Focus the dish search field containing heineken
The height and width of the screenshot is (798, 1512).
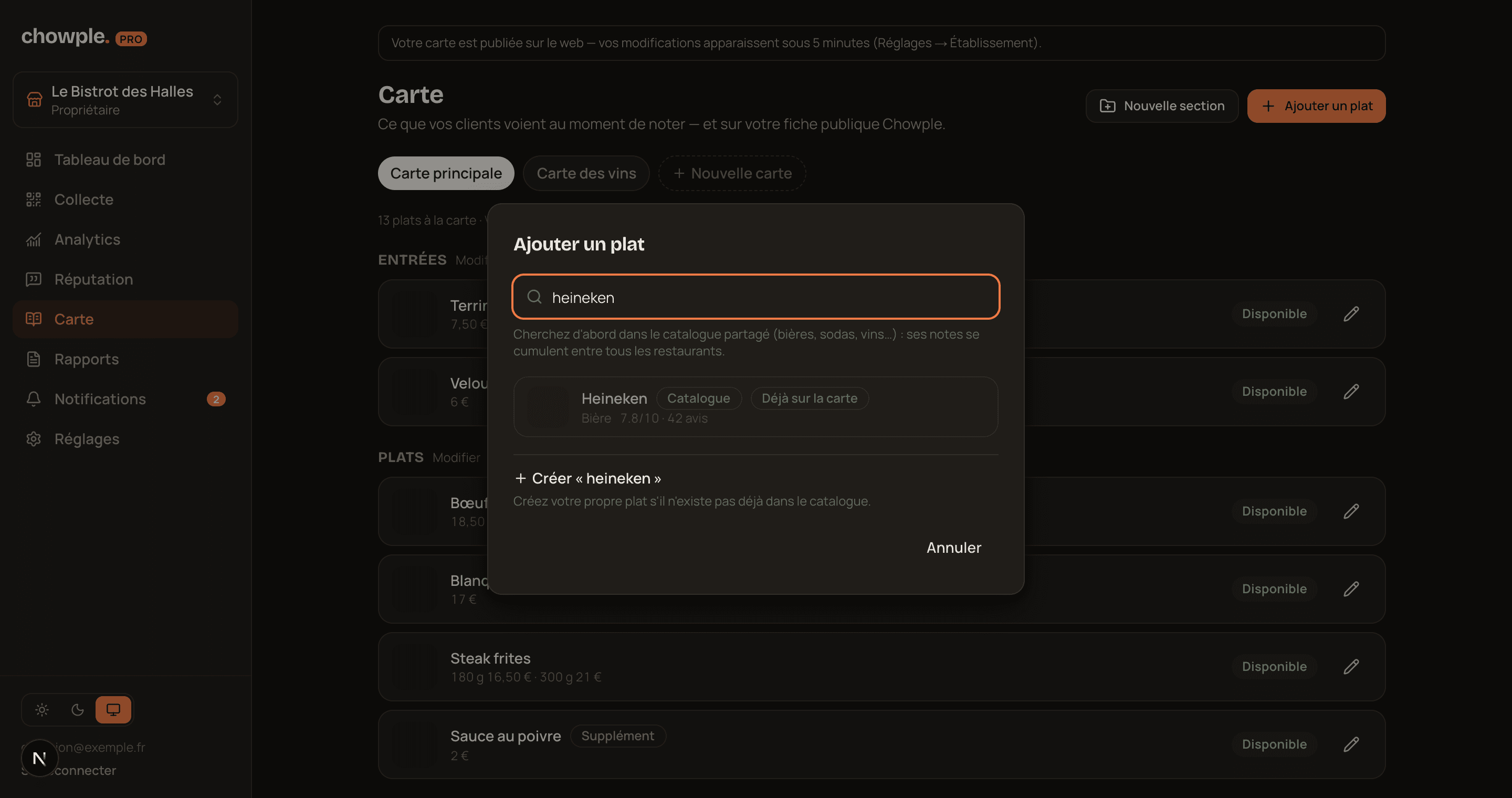755,297
